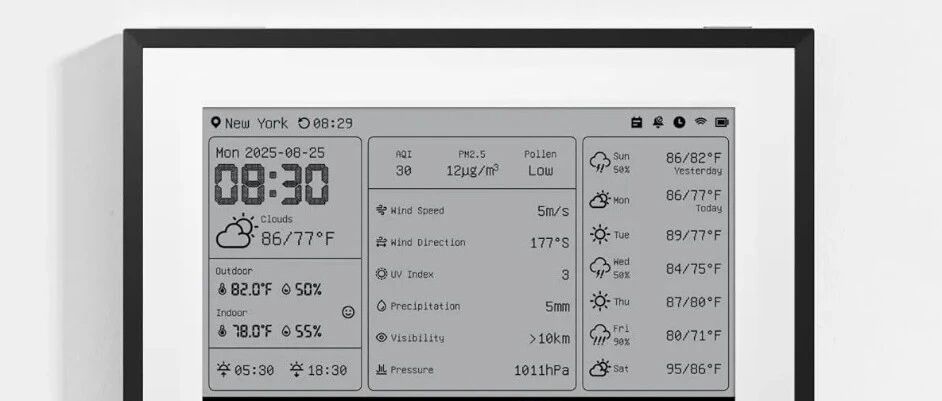
Task: Tap the Outdoor temperature 82.0°F
Action: 251,290
